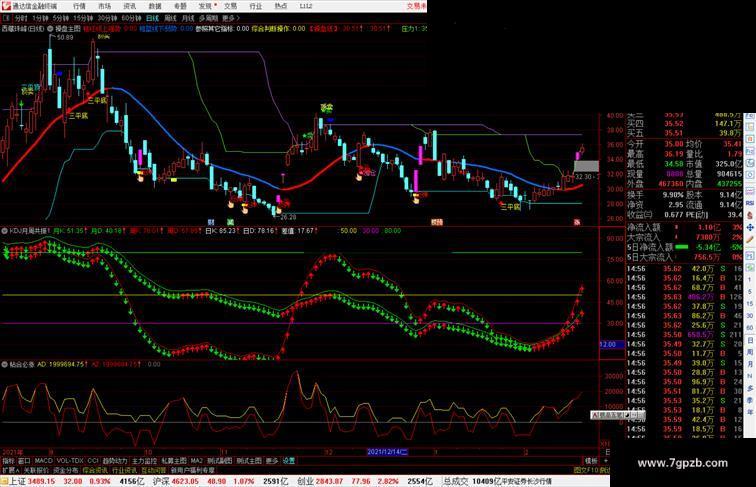The width and height of the screenshot is (756, 487).
Task: Click the highlighted date marker 2021/12/14
Action: pos(388,452)
